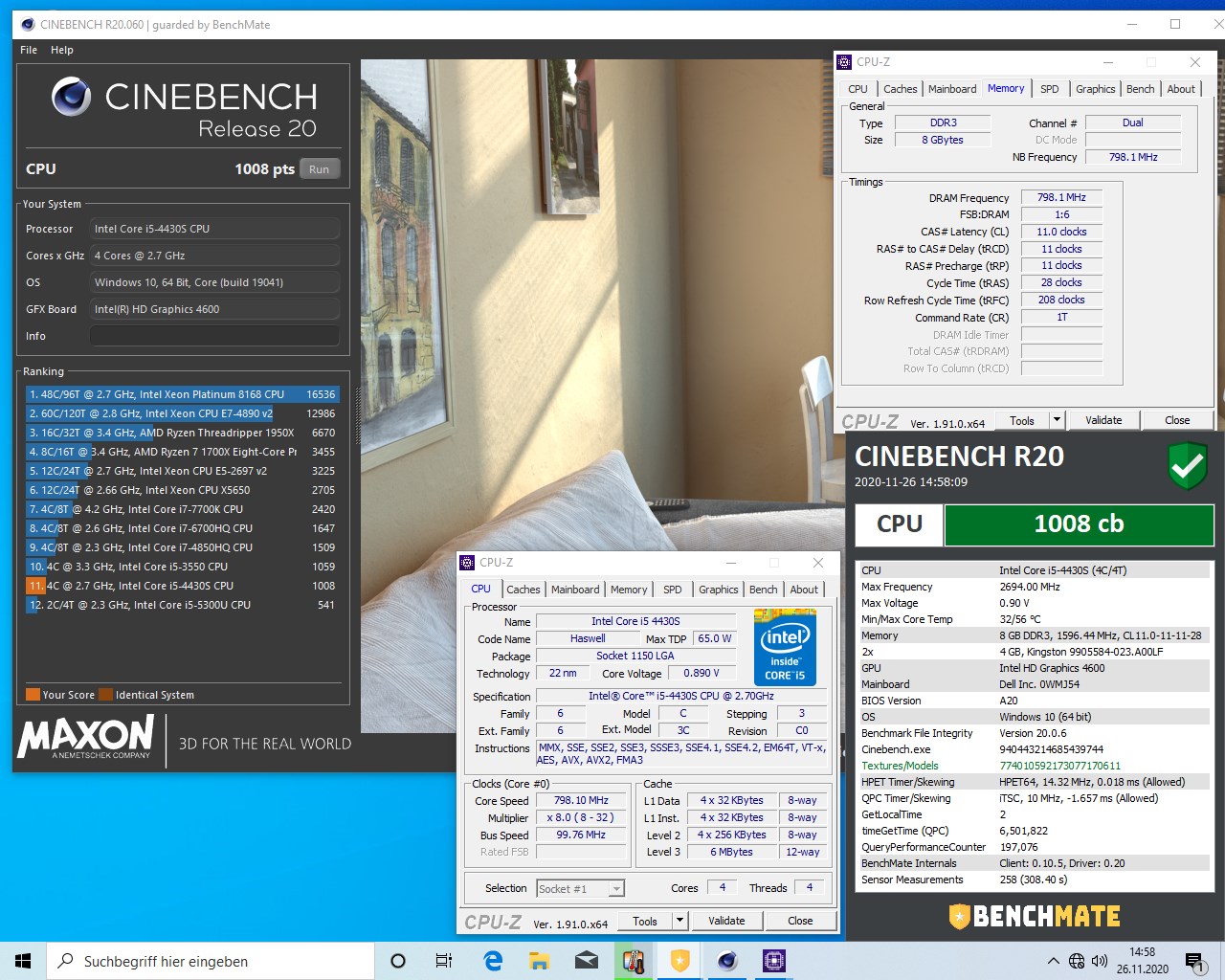Open File Explorer from the taskbar
The height and width of the screenshot is (980, 1225).
pos(539,961)
